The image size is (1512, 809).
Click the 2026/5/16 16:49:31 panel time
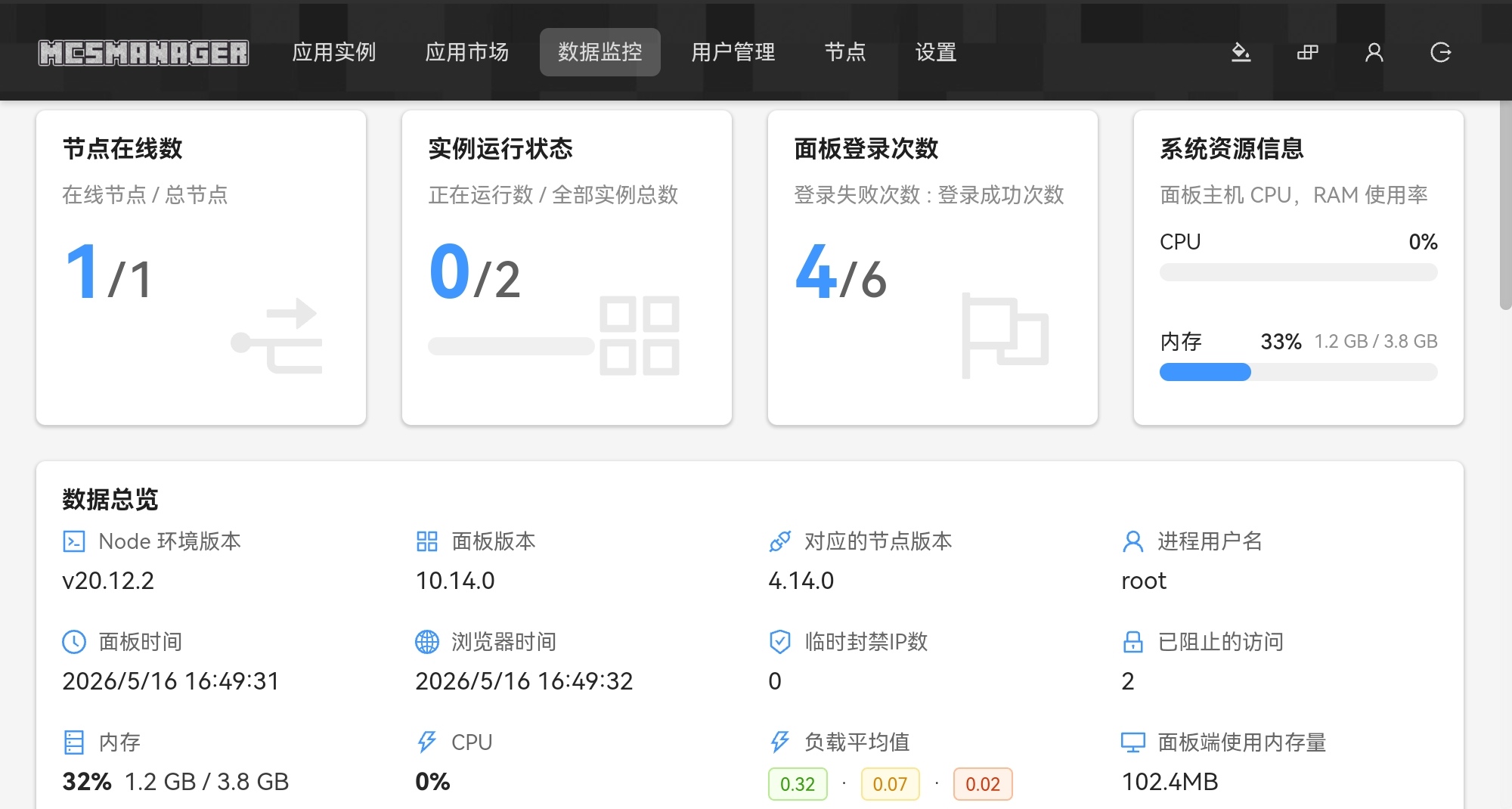click(171, 681)
